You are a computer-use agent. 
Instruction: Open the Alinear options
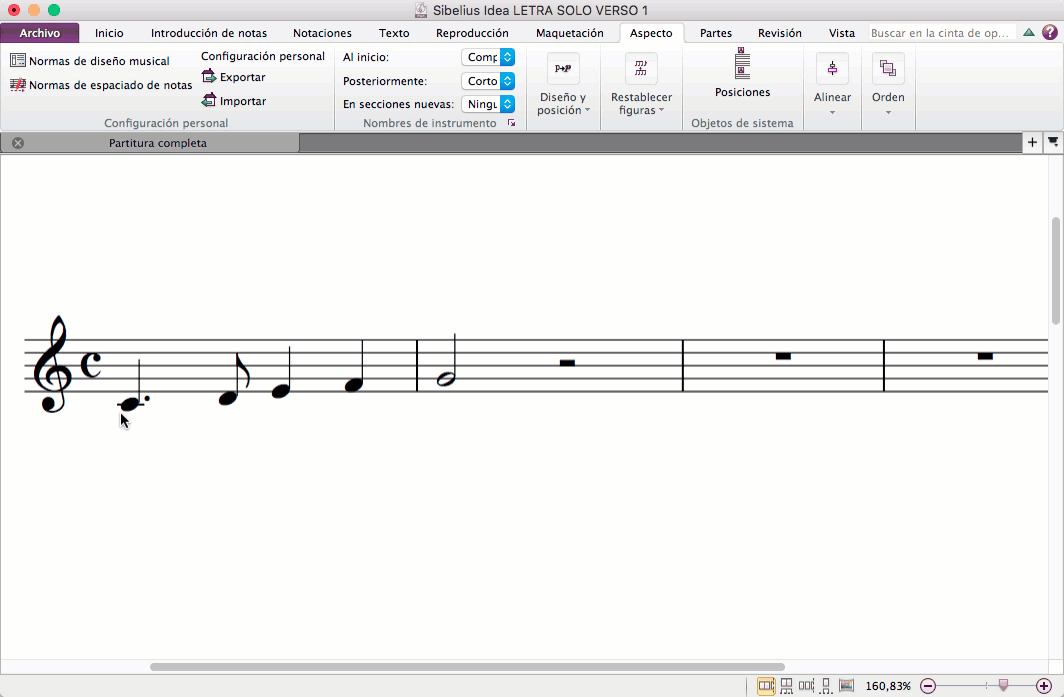pos(833,84)
